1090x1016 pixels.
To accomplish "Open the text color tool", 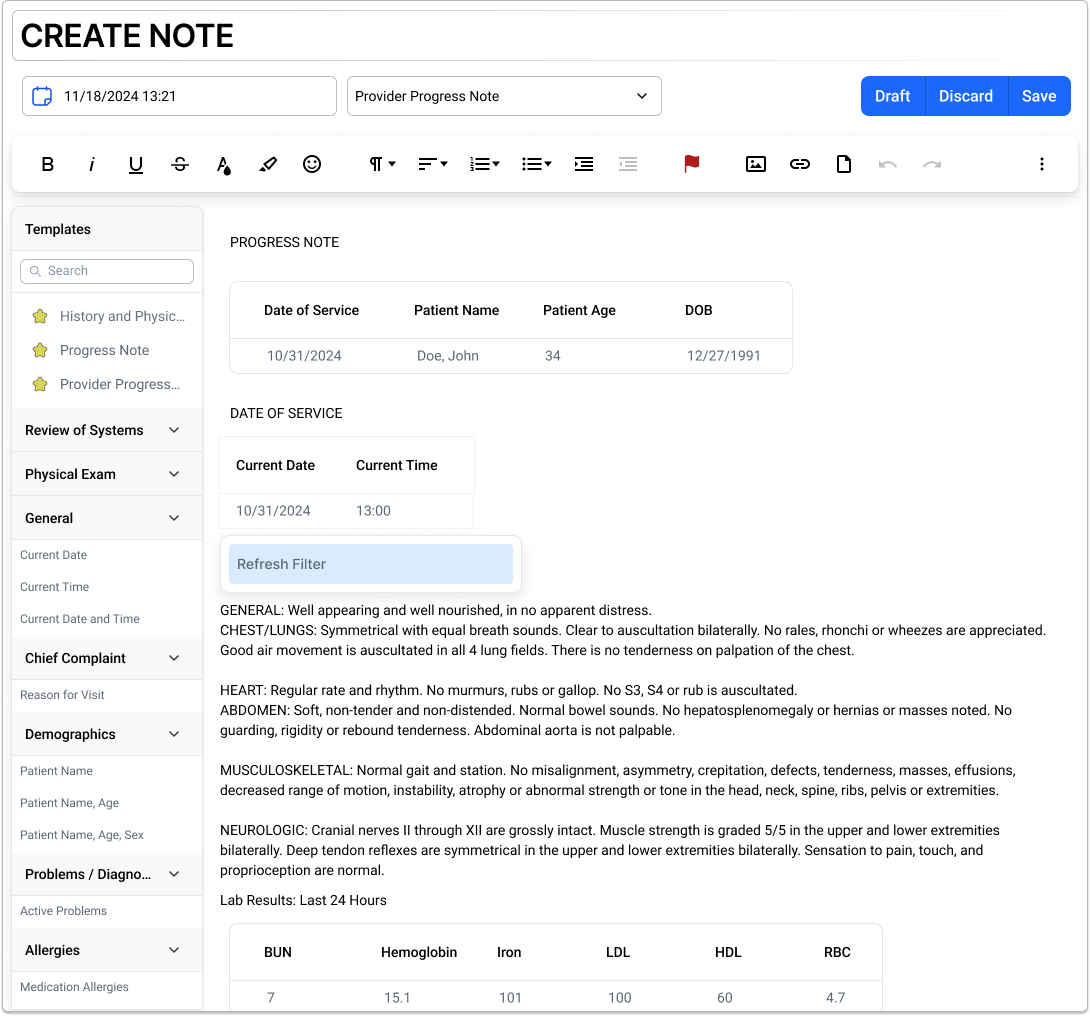I will click(x=223, y=165).
